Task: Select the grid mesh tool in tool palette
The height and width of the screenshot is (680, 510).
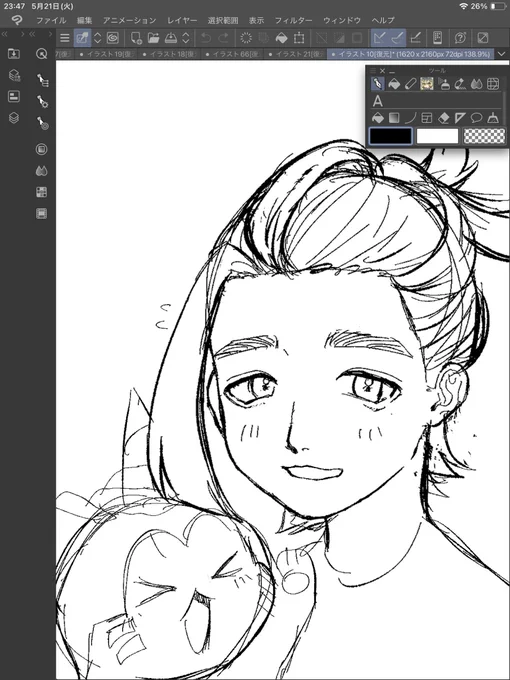Action: click(493, 84)
